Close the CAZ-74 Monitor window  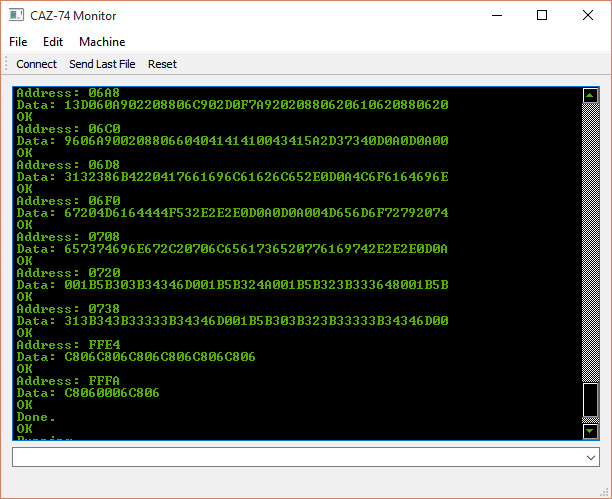pyautogui.click(x=588, y=15)
